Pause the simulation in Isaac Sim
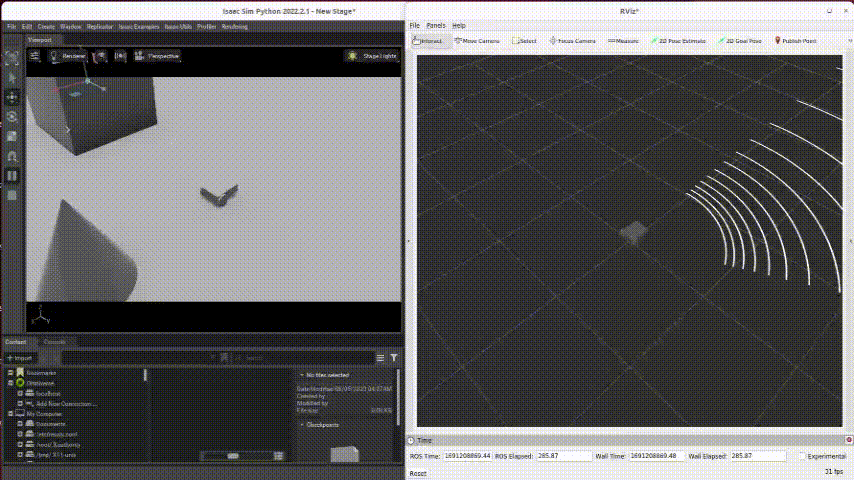The image size is (854, 480). (11, 176)
